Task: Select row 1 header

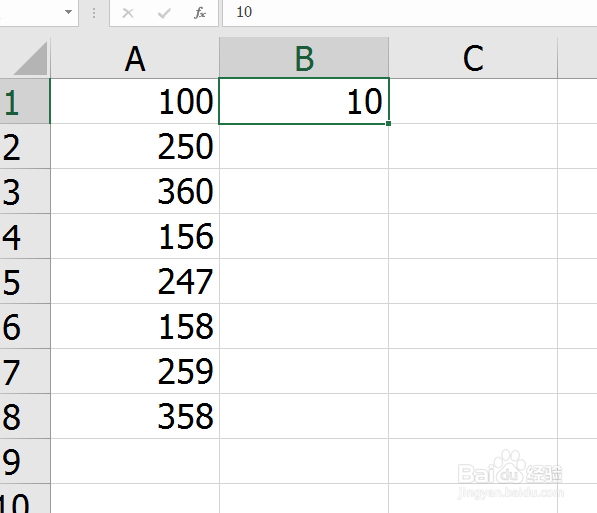Action: [x=25, y=101]
